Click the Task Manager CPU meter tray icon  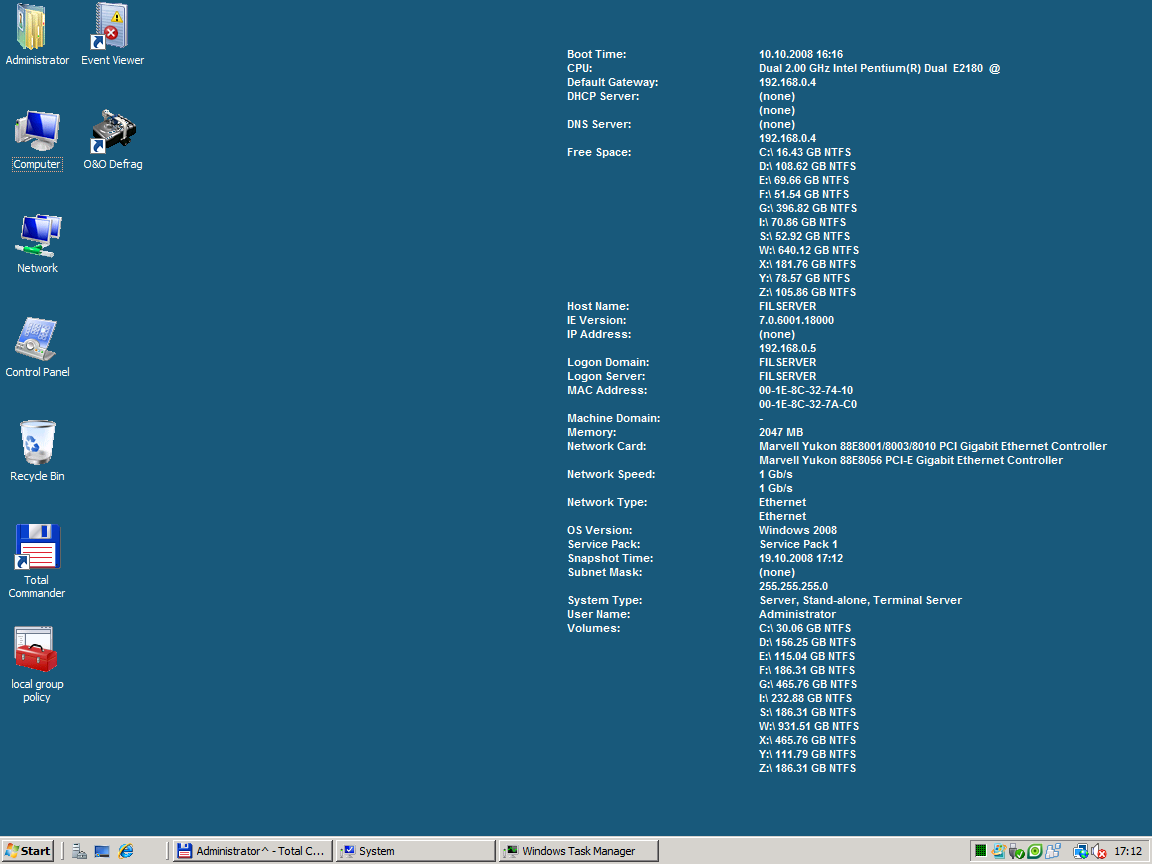click(980, 851)
